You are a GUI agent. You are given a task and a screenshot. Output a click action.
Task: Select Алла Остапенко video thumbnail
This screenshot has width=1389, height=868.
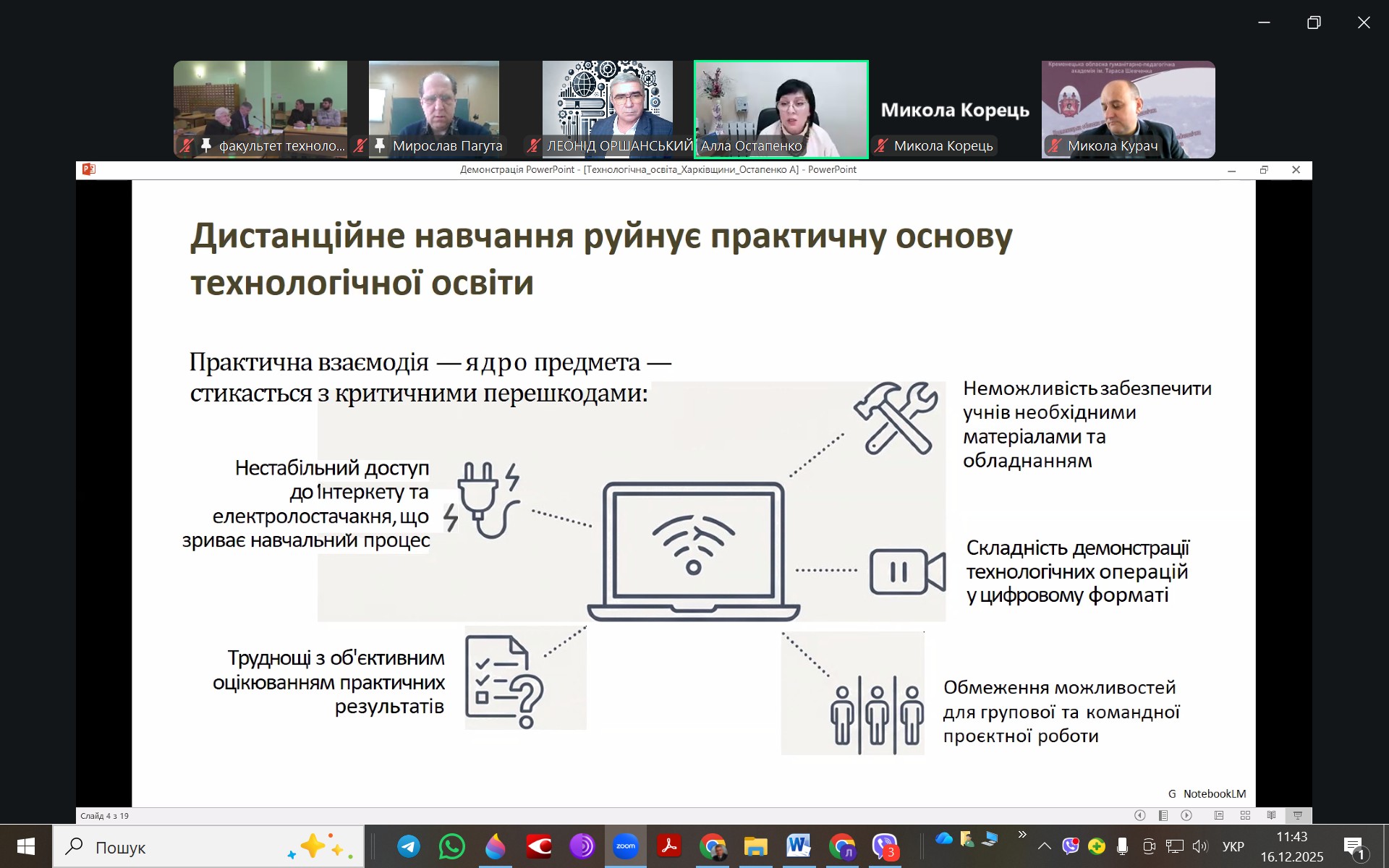pyautogui.click(x=781, y=109)
